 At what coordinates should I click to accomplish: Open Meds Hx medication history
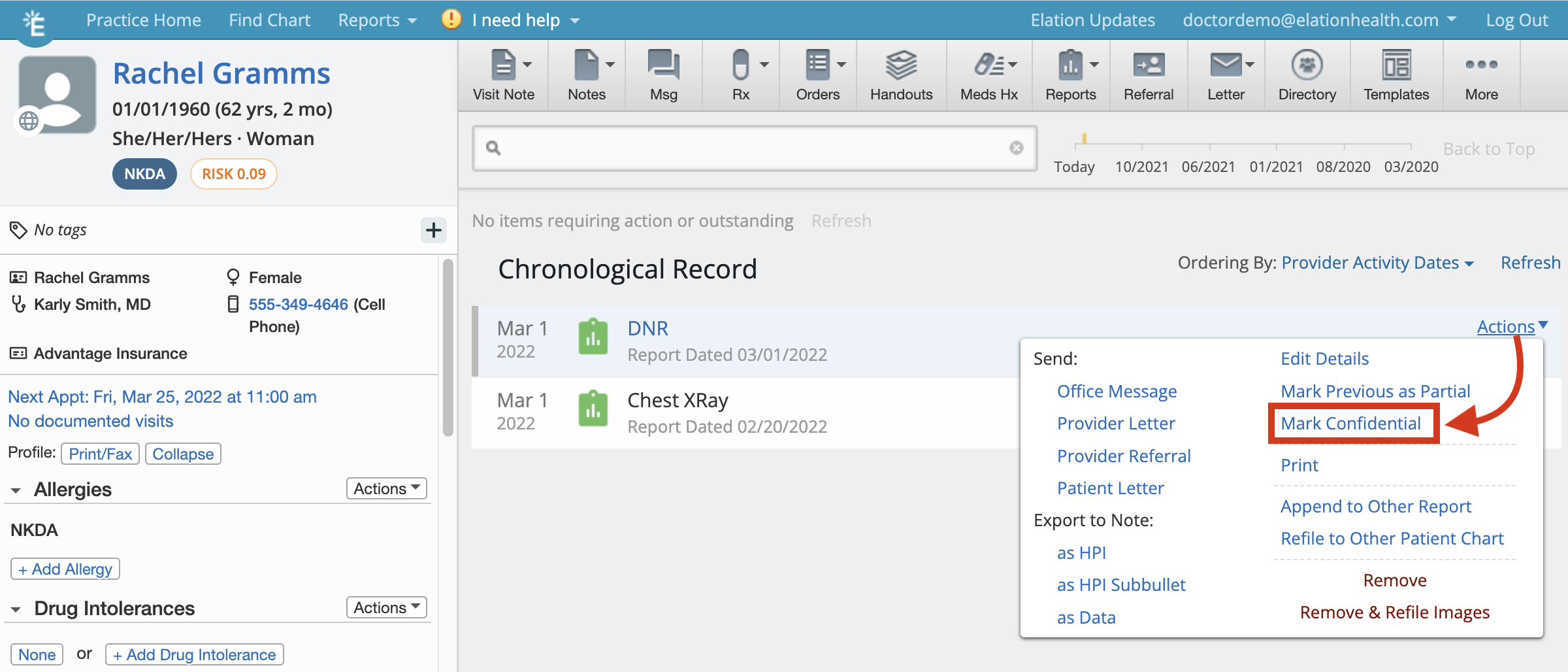988,73
